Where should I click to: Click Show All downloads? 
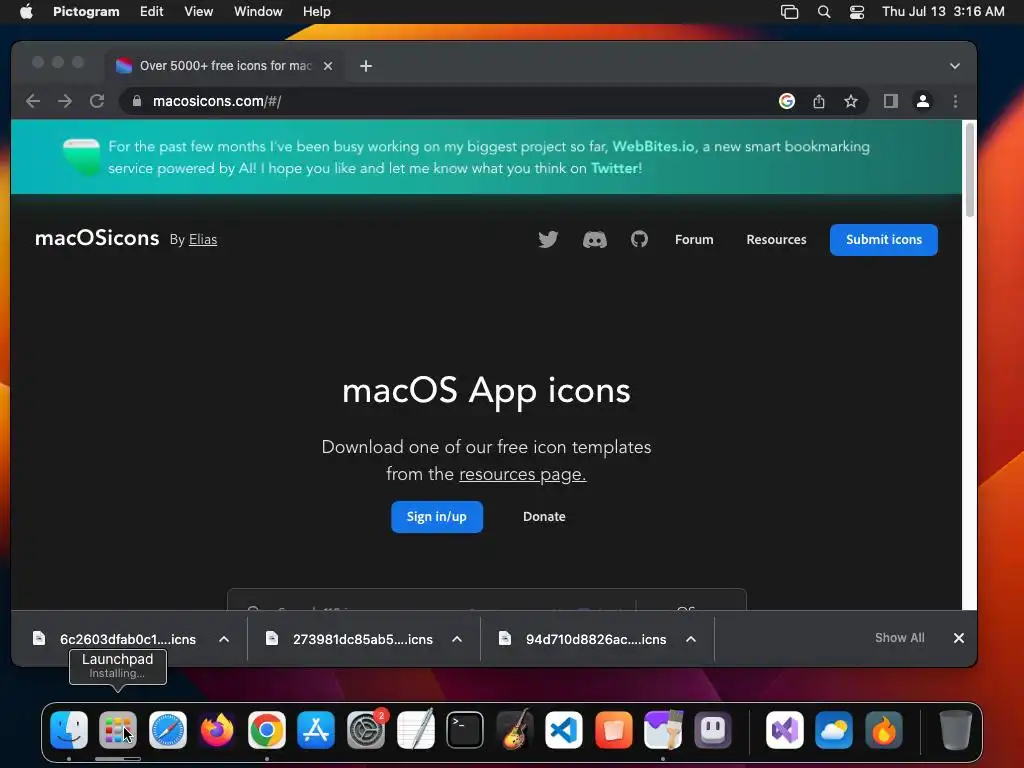(899, 638)
